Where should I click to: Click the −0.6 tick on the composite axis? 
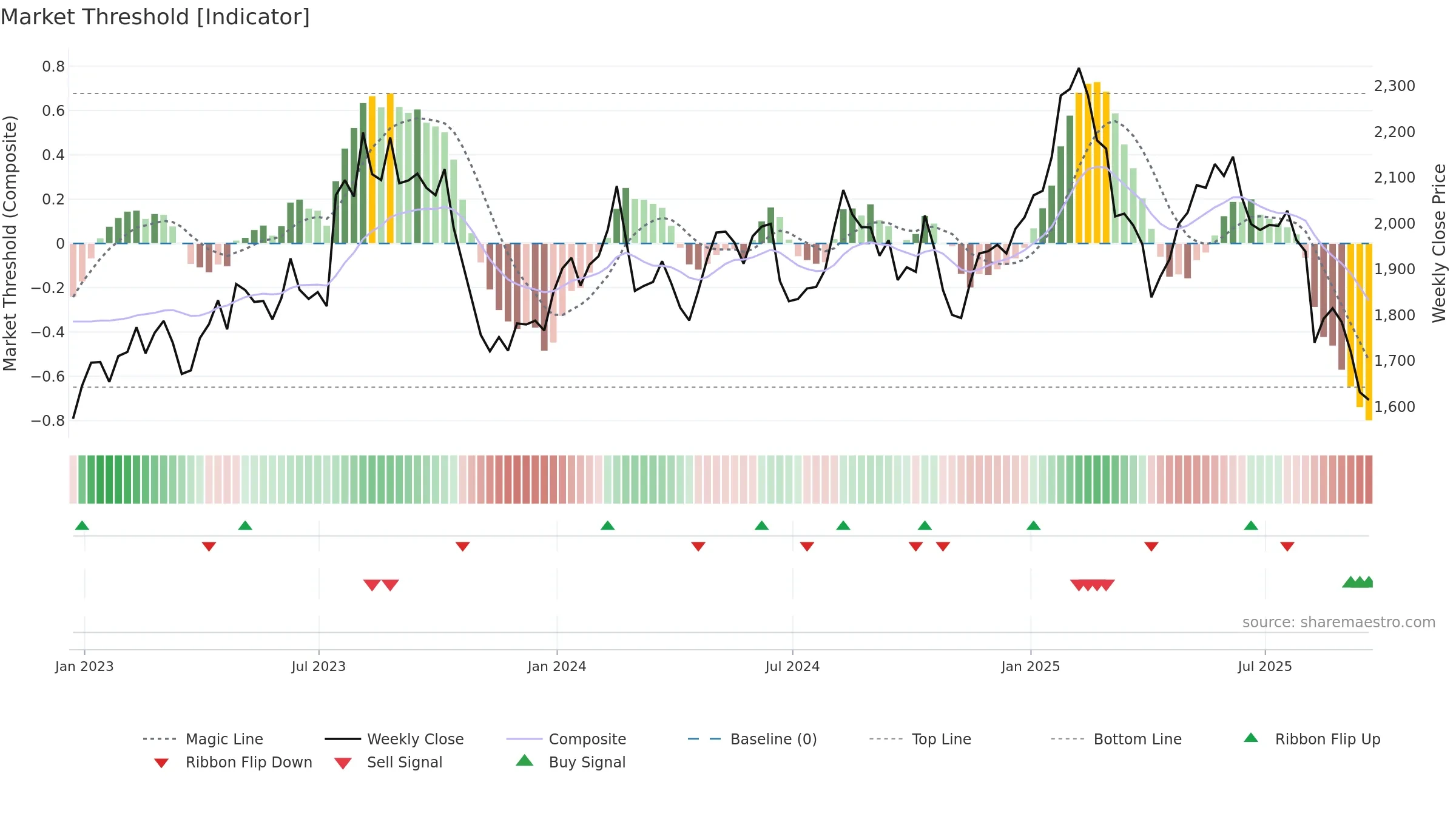[48, 376]
